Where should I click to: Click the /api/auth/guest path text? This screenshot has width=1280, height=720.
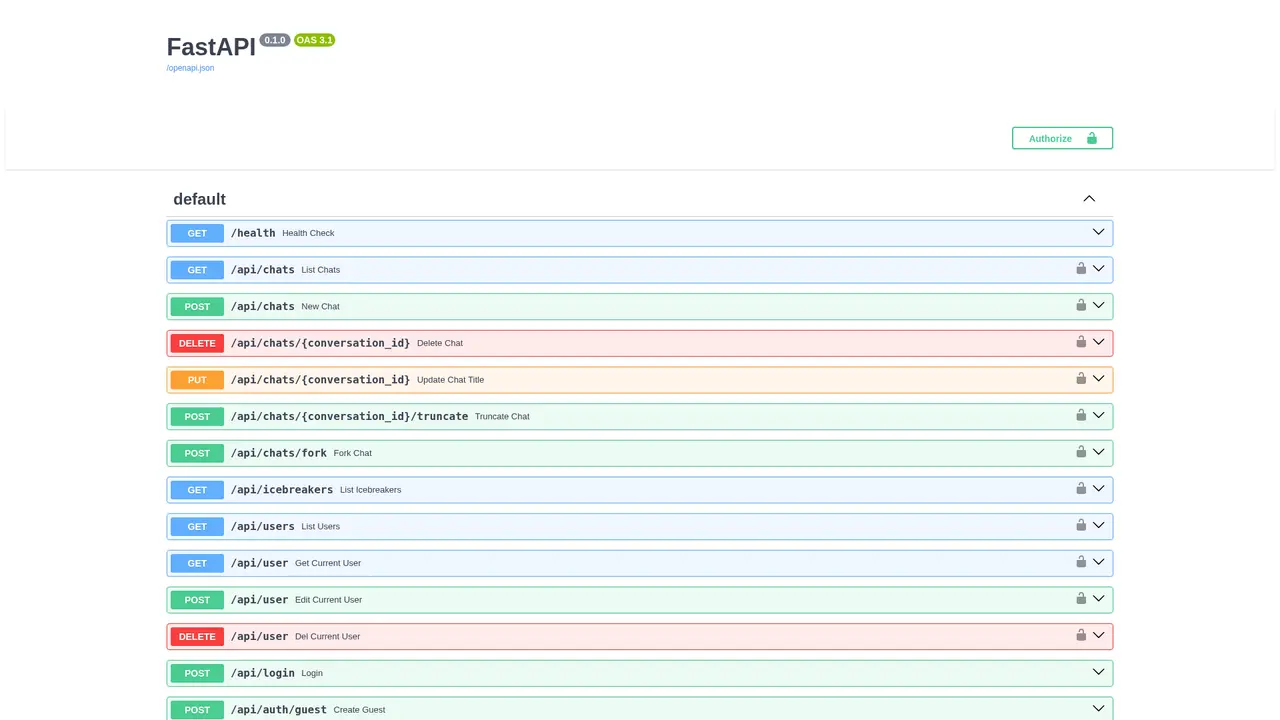[279, 710]
